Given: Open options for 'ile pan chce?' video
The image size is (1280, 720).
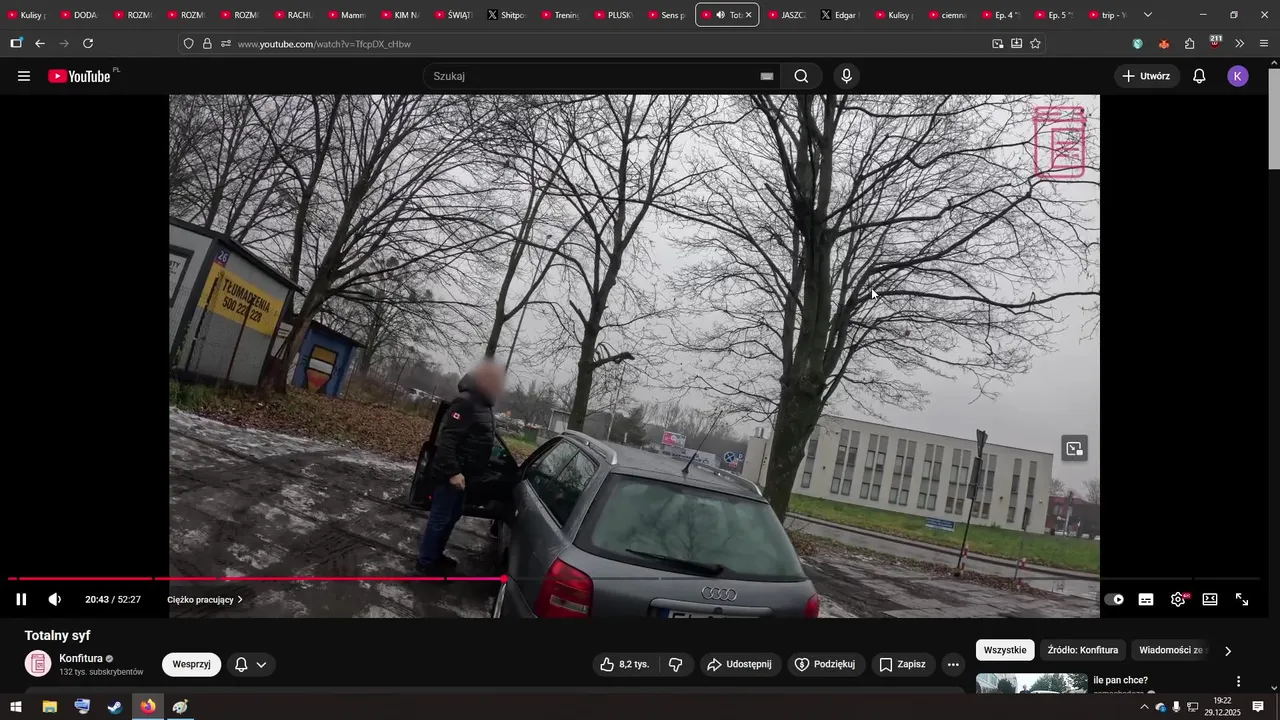Looking at the screenshot, I should coord(1238,681).
